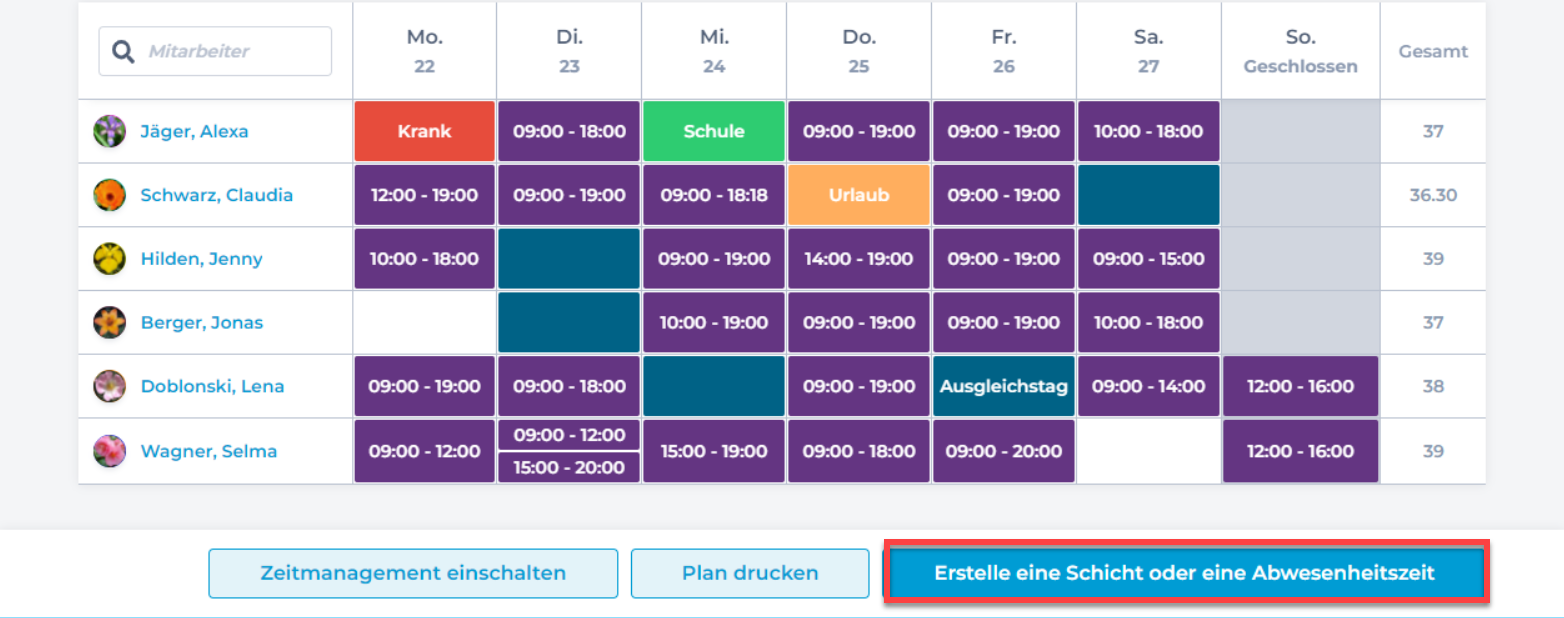This screenshot has height=618, width=1564.
Task: Select the green Schule block
Action: 714,131
